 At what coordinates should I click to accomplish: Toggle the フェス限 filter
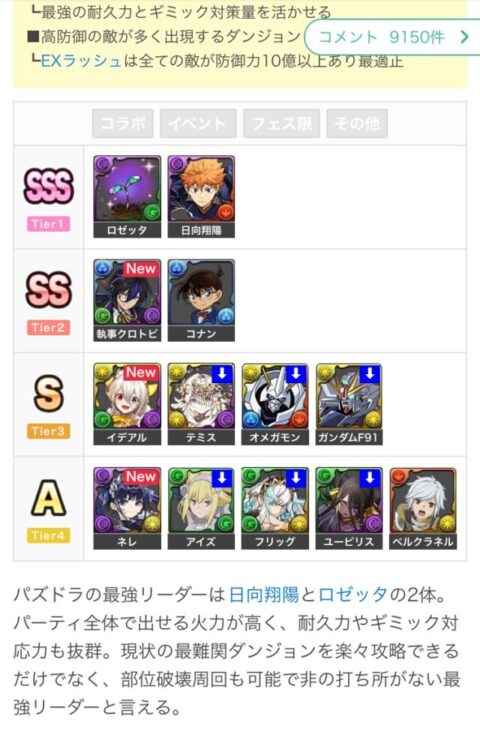(x=282, y=123)
